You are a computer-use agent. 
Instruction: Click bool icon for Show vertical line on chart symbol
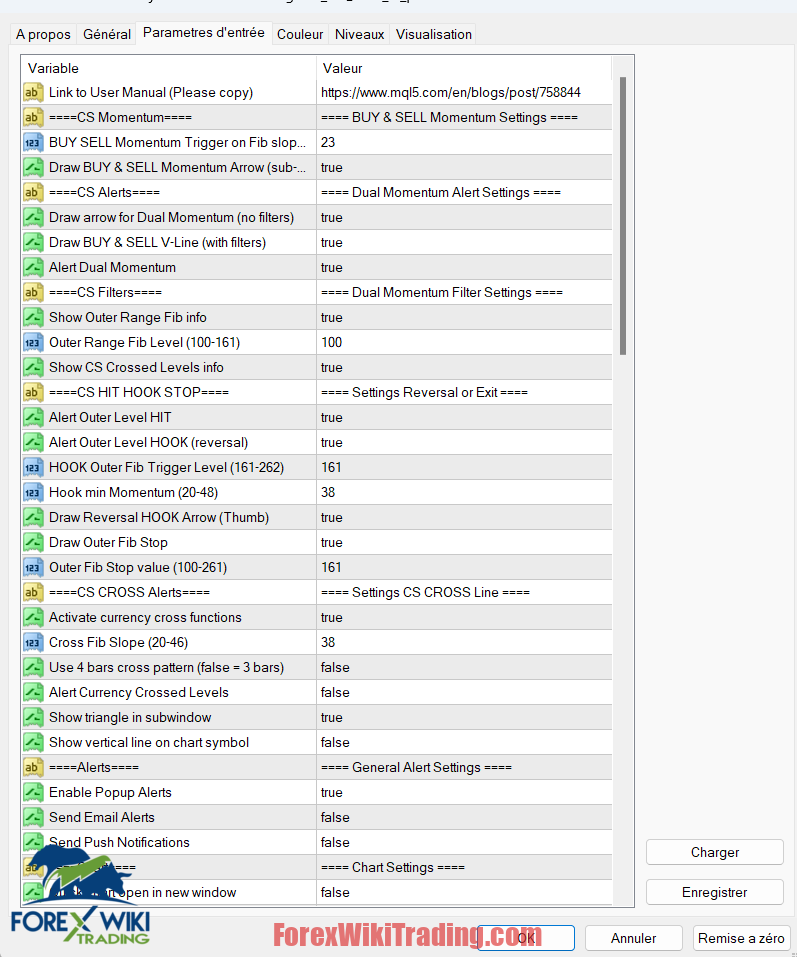click(33, 743)
